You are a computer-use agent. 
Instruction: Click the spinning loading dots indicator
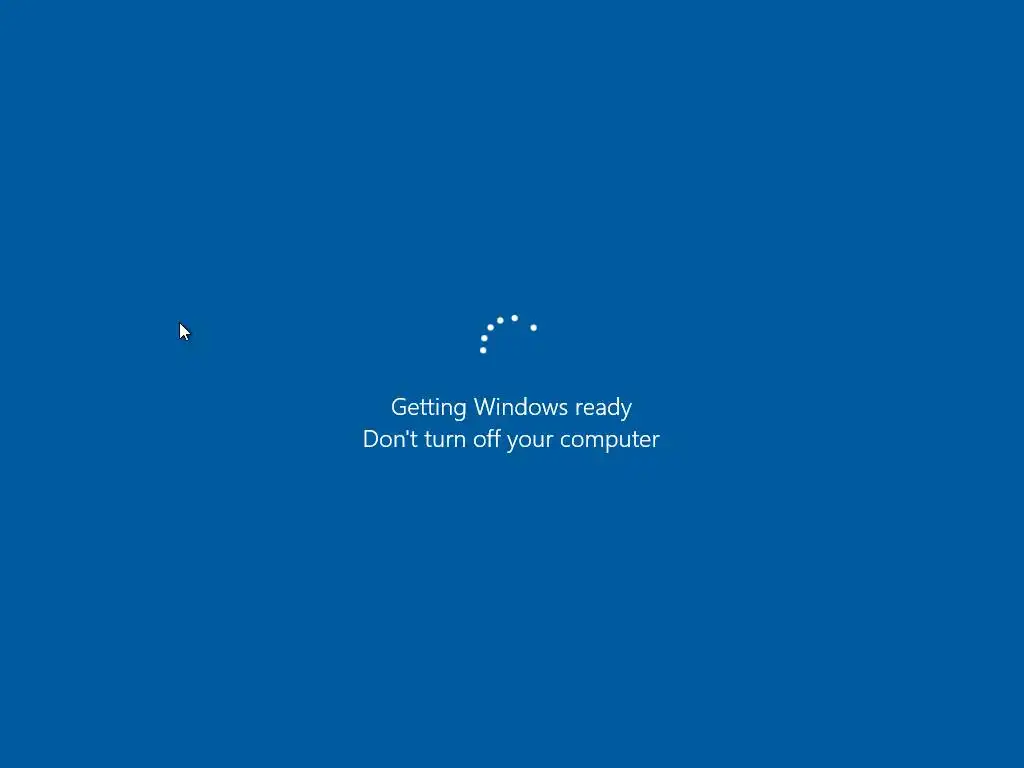(x=508, y=334)
